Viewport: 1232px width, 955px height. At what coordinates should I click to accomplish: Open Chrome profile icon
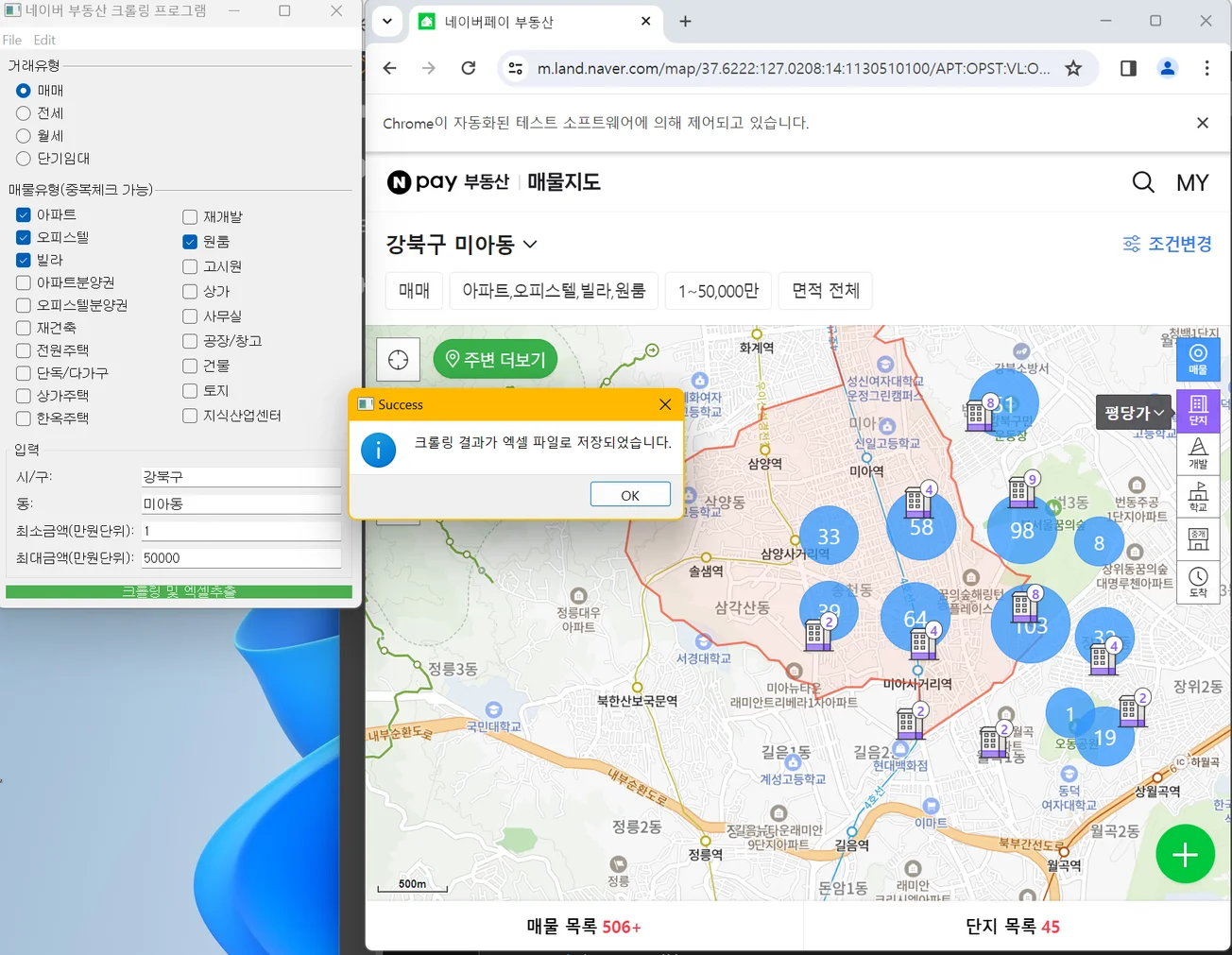[x=1168, y=68]
